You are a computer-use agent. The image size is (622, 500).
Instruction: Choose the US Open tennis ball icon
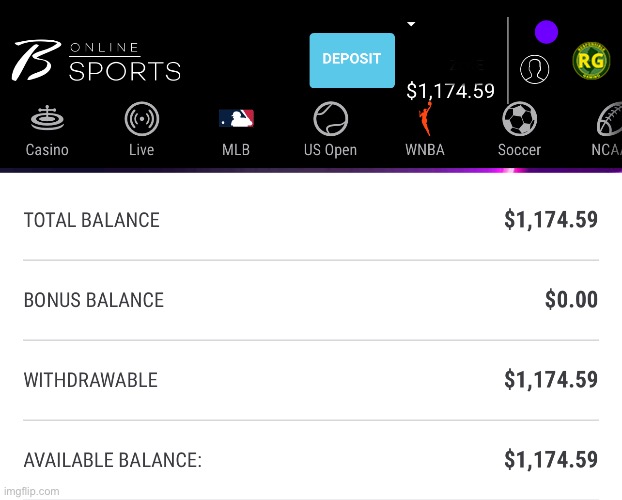[330, 120]
